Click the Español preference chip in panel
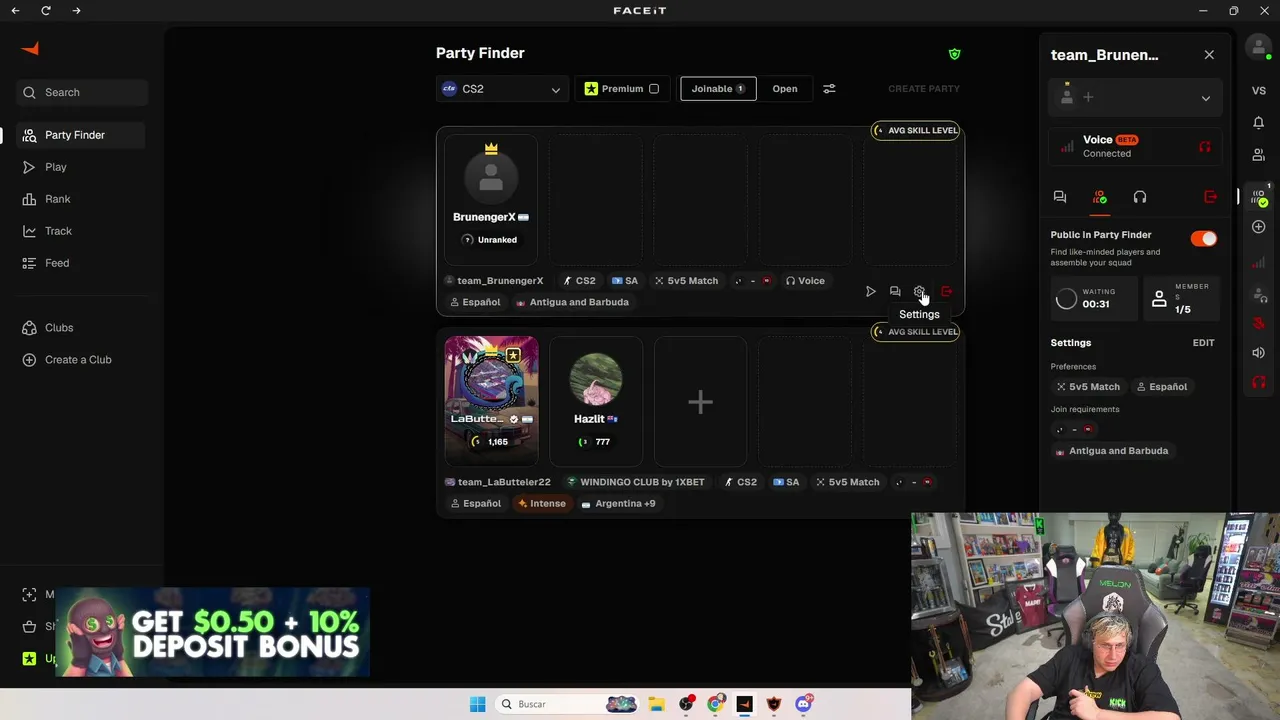 (x=1161, y=387)
